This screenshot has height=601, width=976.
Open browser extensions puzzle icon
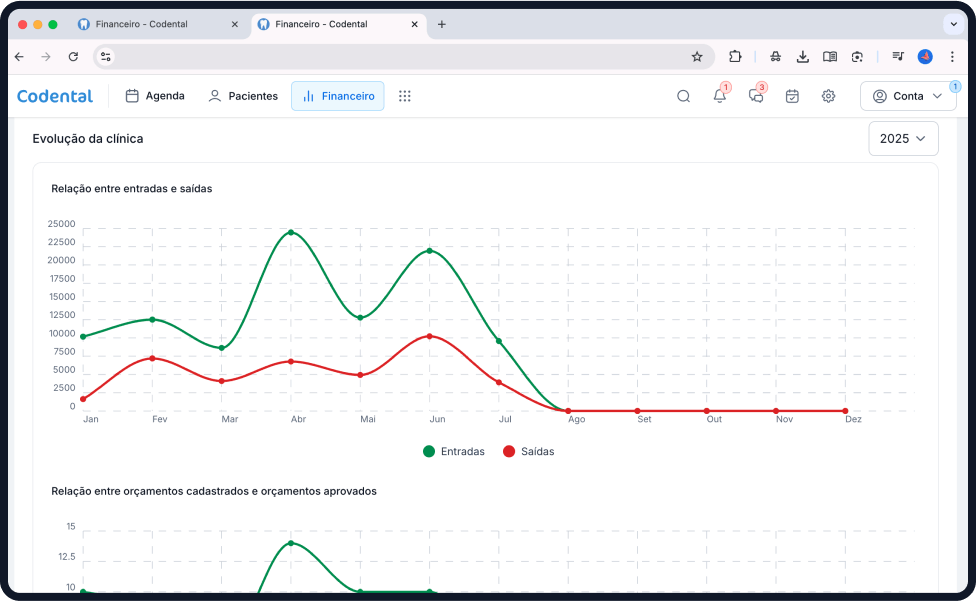735,57
